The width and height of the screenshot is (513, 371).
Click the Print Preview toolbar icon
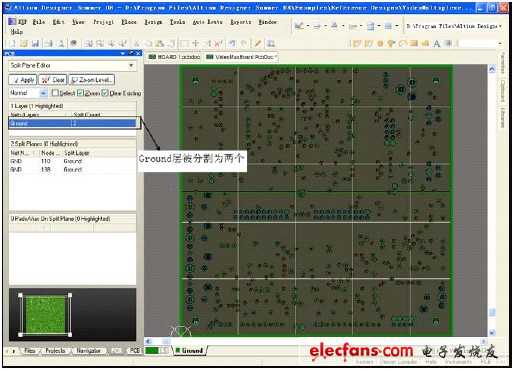click(x=61, y=44)
